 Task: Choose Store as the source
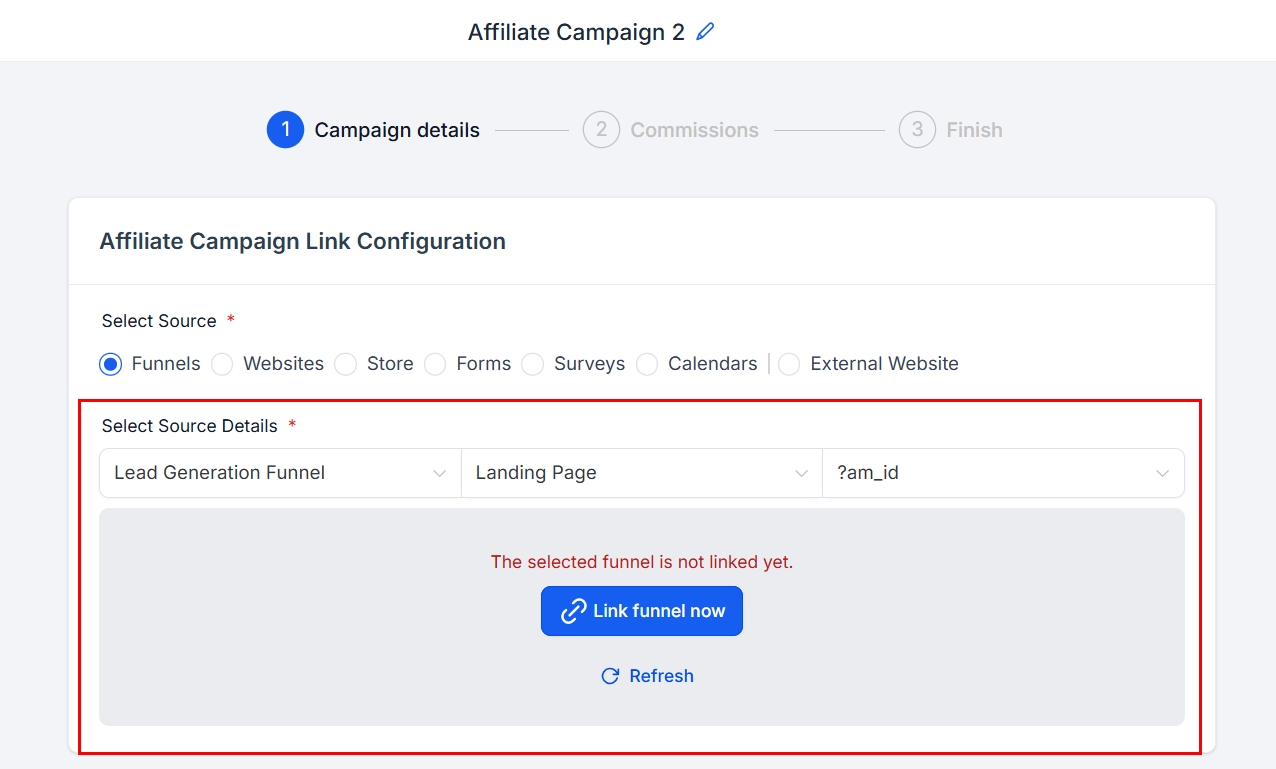(346, 364)
